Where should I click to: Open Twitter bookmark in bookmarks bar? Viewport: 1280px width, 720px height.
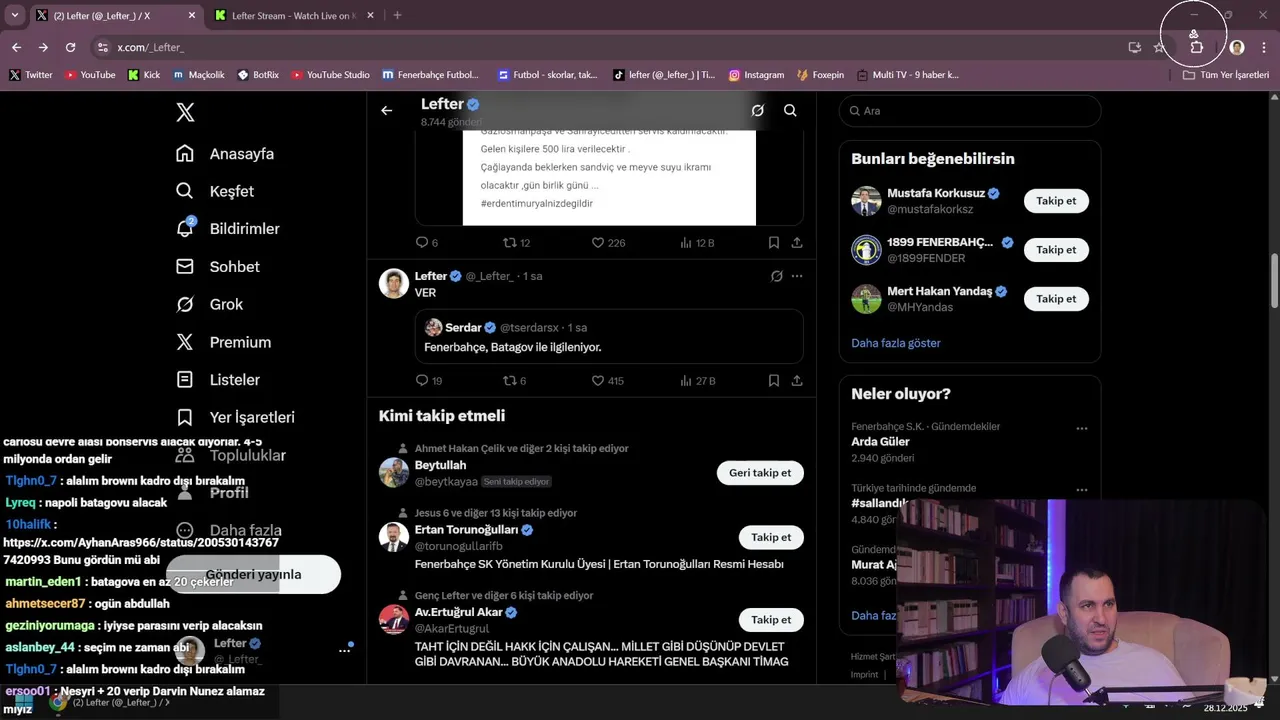click(31, 75)
